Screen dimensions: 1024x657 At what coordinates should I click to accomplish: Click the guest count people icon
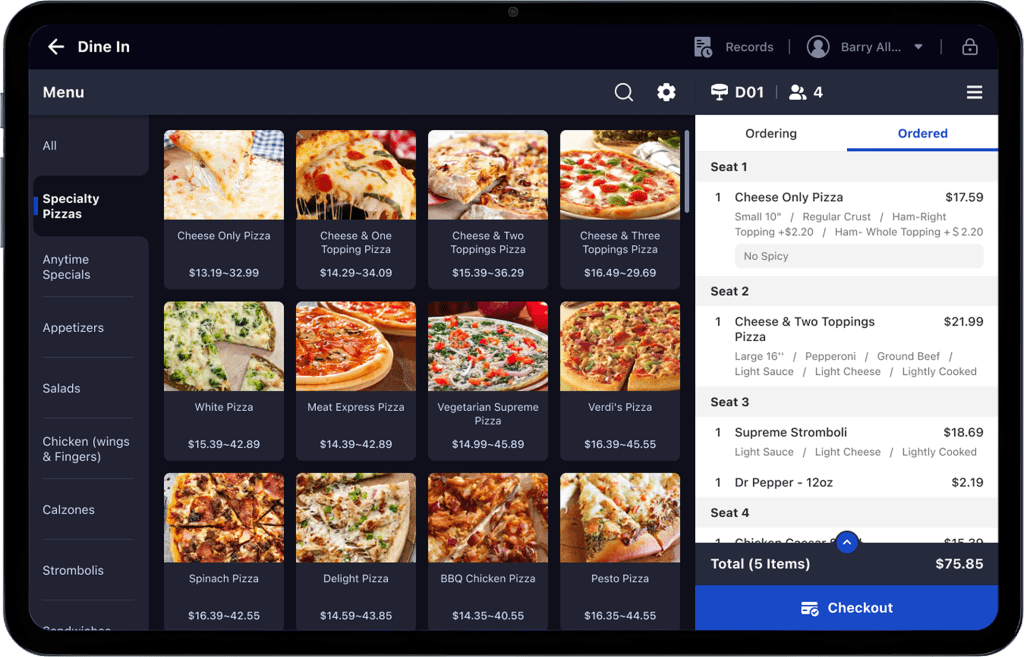pos(797,92)
